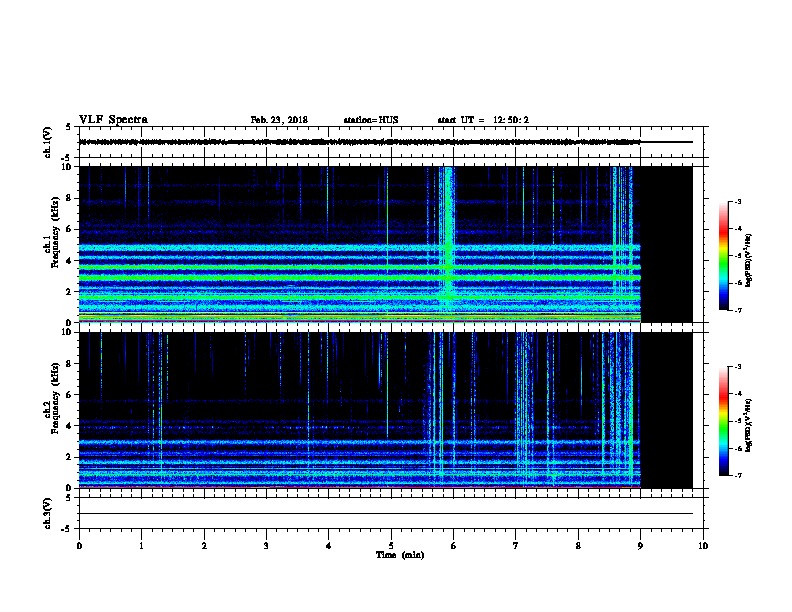Click the time axis tick label "6"
The height and width of the screenshot is (612, 792).
454,545
